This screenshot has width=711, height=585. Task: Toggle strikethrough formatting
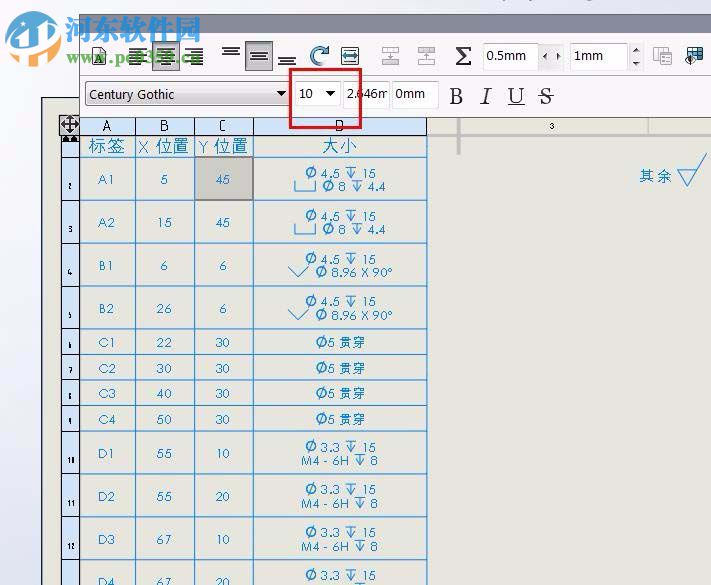point(545,96)
